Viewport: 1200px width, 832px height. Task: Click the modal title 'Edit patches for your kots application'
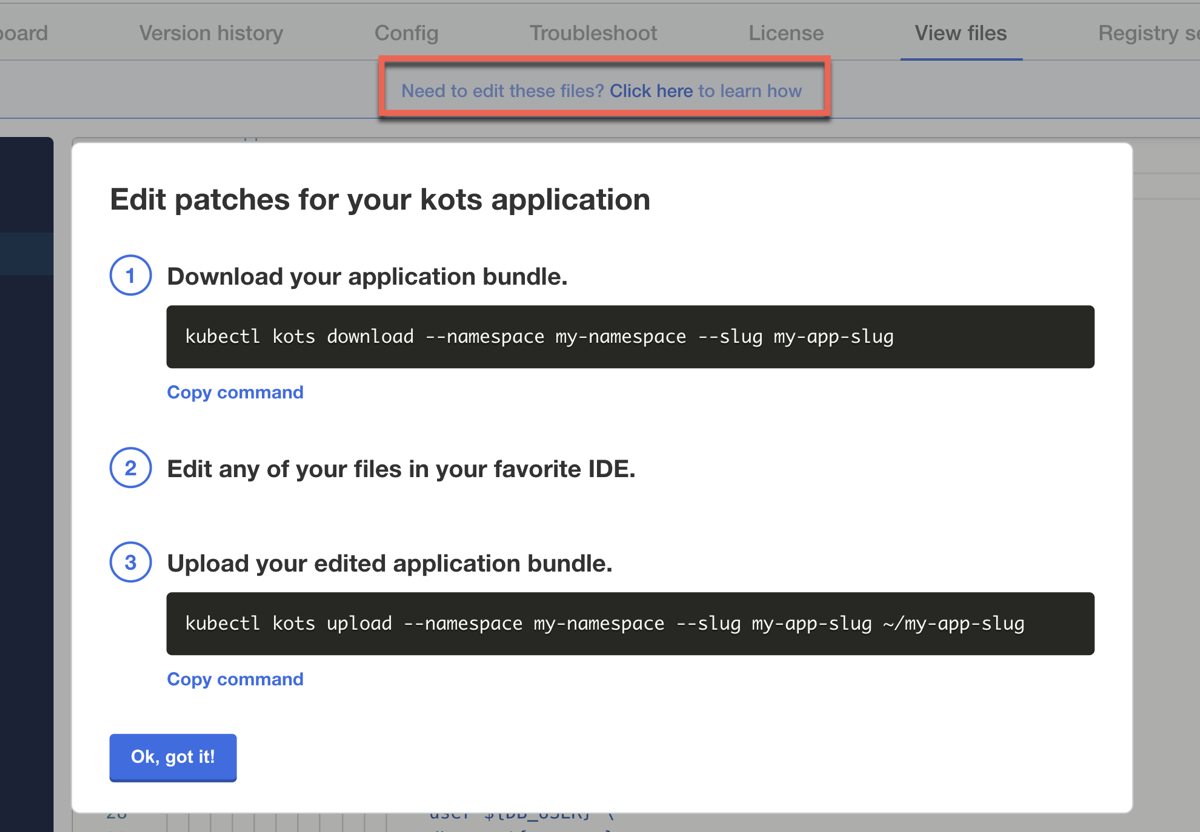[x=380, y=199]
